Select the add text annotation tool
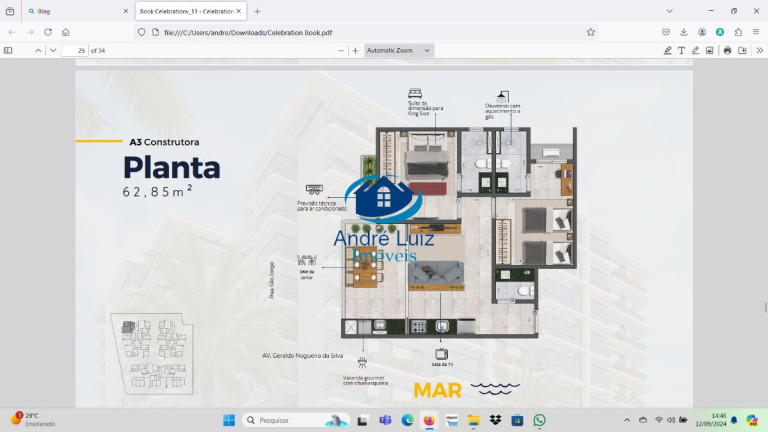The height and width of the screenshot is (432, 768). [681, 50]
